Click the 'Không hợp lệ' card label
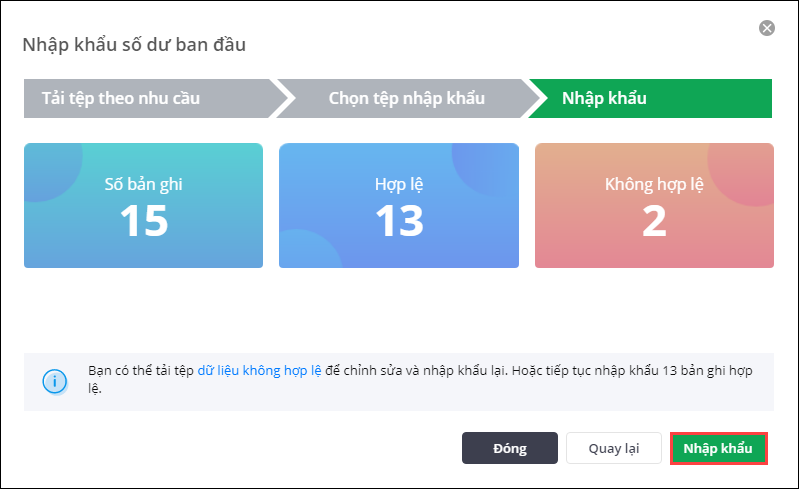The height and width of the screenshot is (489, 799). click(654, 184)
